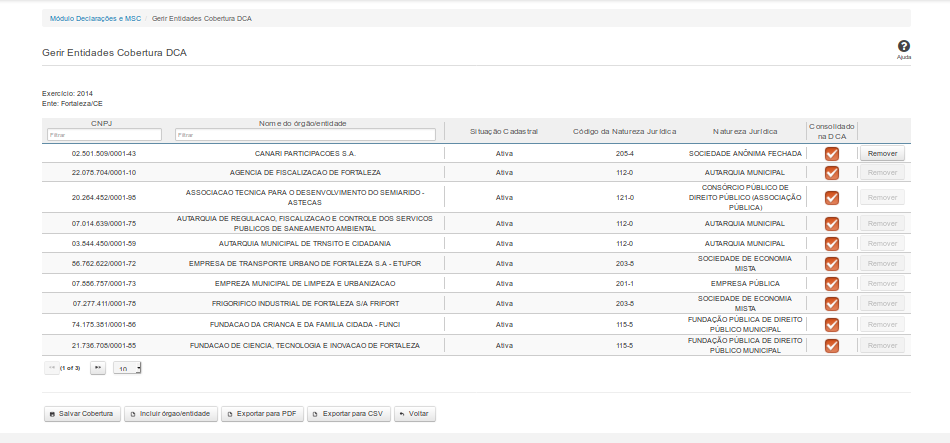Remove the CANARI PARTICIPACOES S.A. entity
Screen dimensions: 950x443
pos(881,154)
